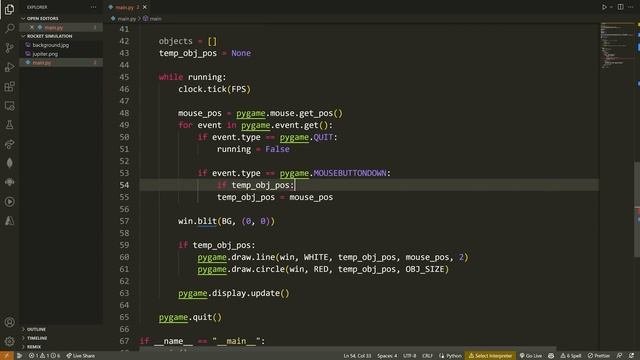Open the editor More Actions ellipsis

coord(631,7)
